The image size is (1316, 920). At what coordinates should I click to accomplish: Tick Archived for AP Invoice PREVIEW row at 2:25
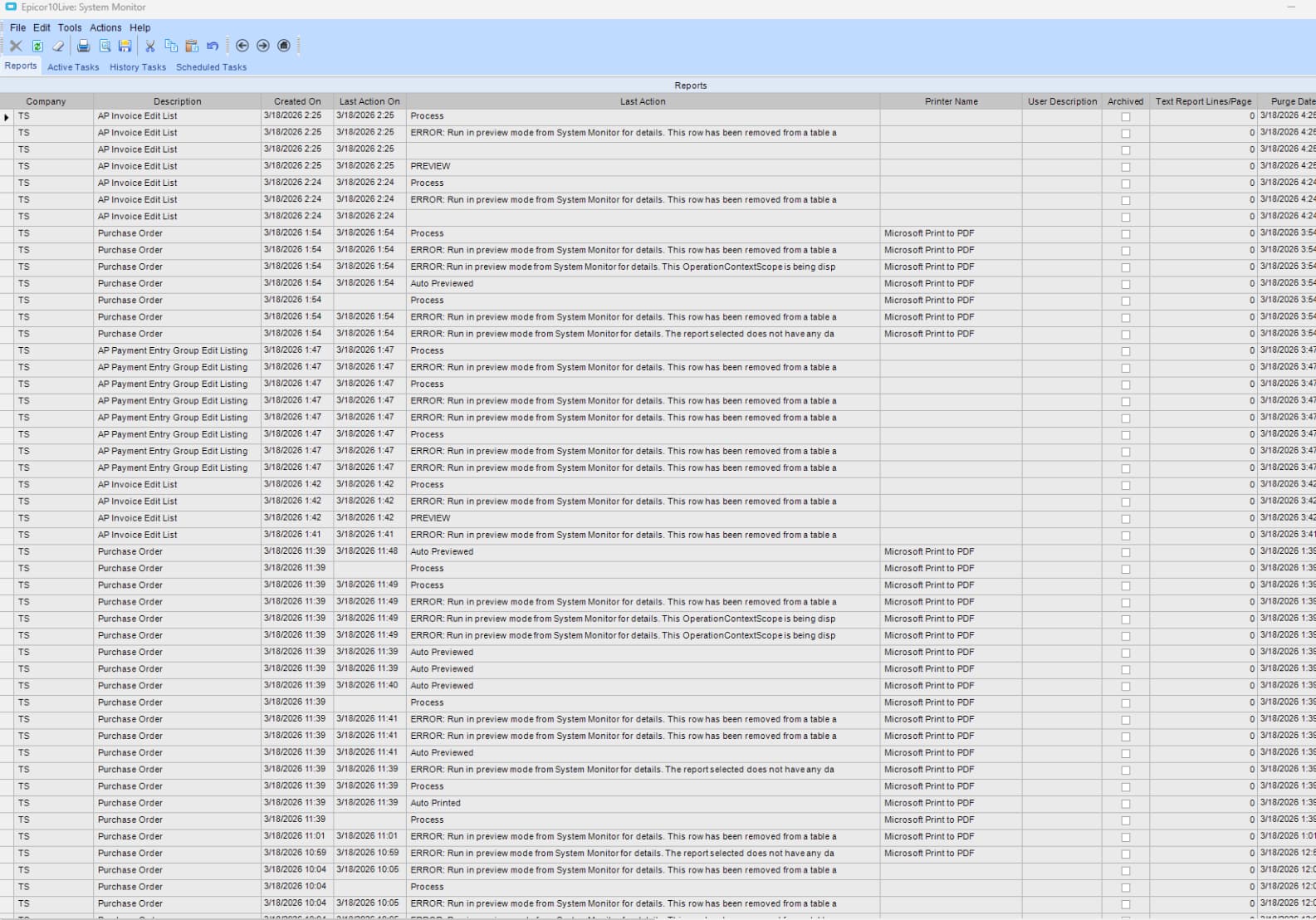tap(1126, 167)
